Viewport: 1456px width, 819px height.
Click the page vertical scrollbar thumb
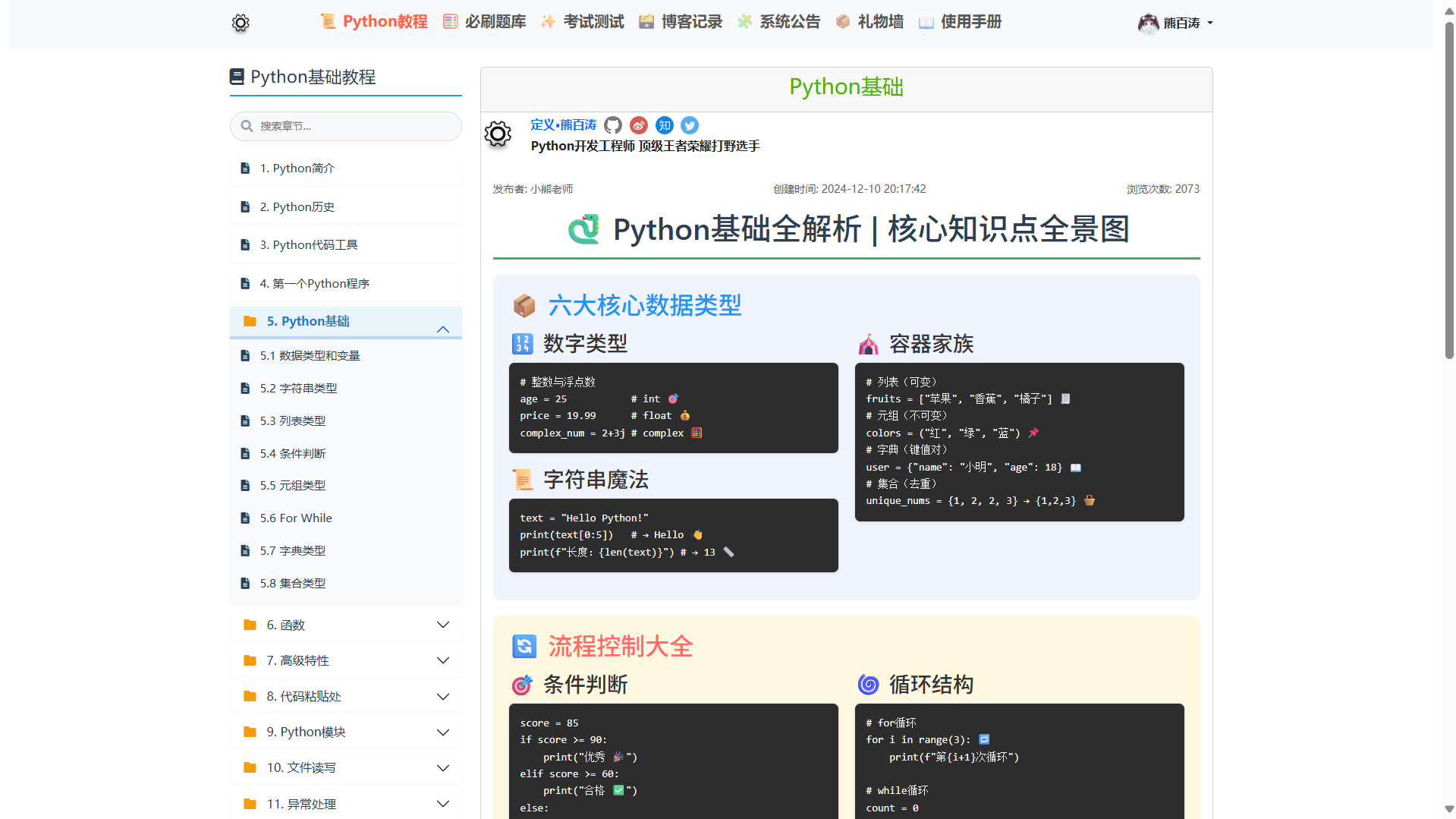point(1449,190)
